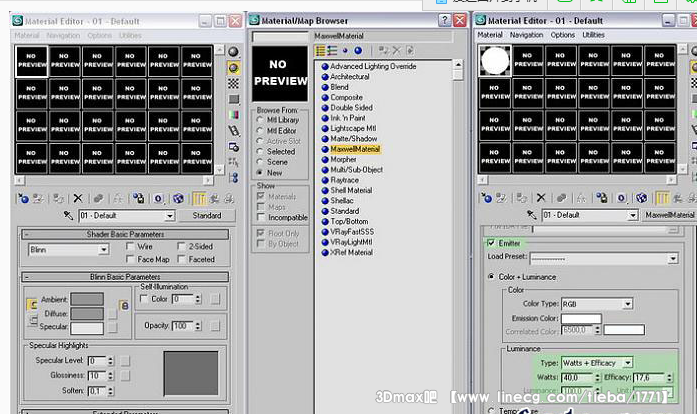This screenshot has width=697, height=414.
Task: Enable Wire checkbox in Shader Basic Parameters
Action: pyautogui.click(x=130, y=246)
